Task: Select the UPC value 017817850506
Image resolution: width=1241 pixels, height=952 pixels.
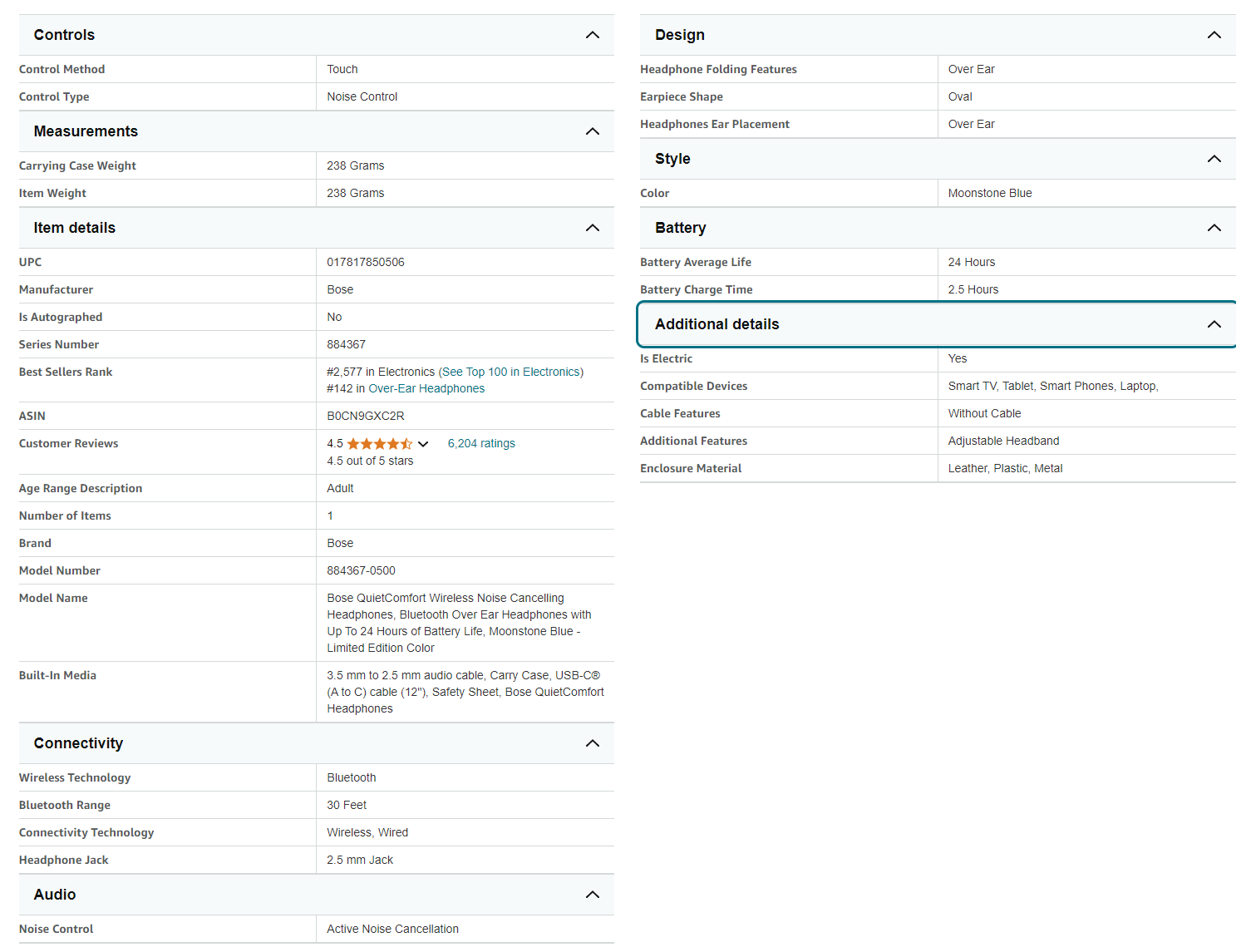Action: pos(366,262)
